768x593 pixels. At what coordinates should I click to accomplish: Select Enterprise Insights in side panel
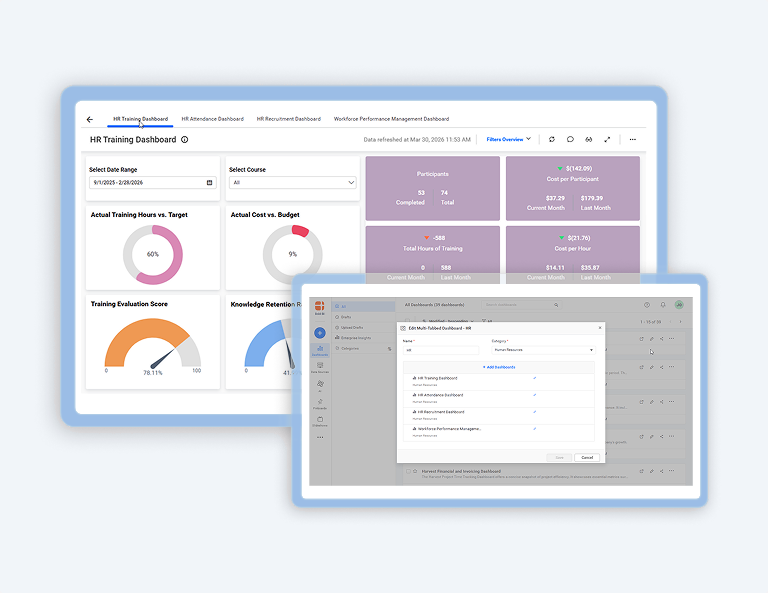tap(363, 338)
